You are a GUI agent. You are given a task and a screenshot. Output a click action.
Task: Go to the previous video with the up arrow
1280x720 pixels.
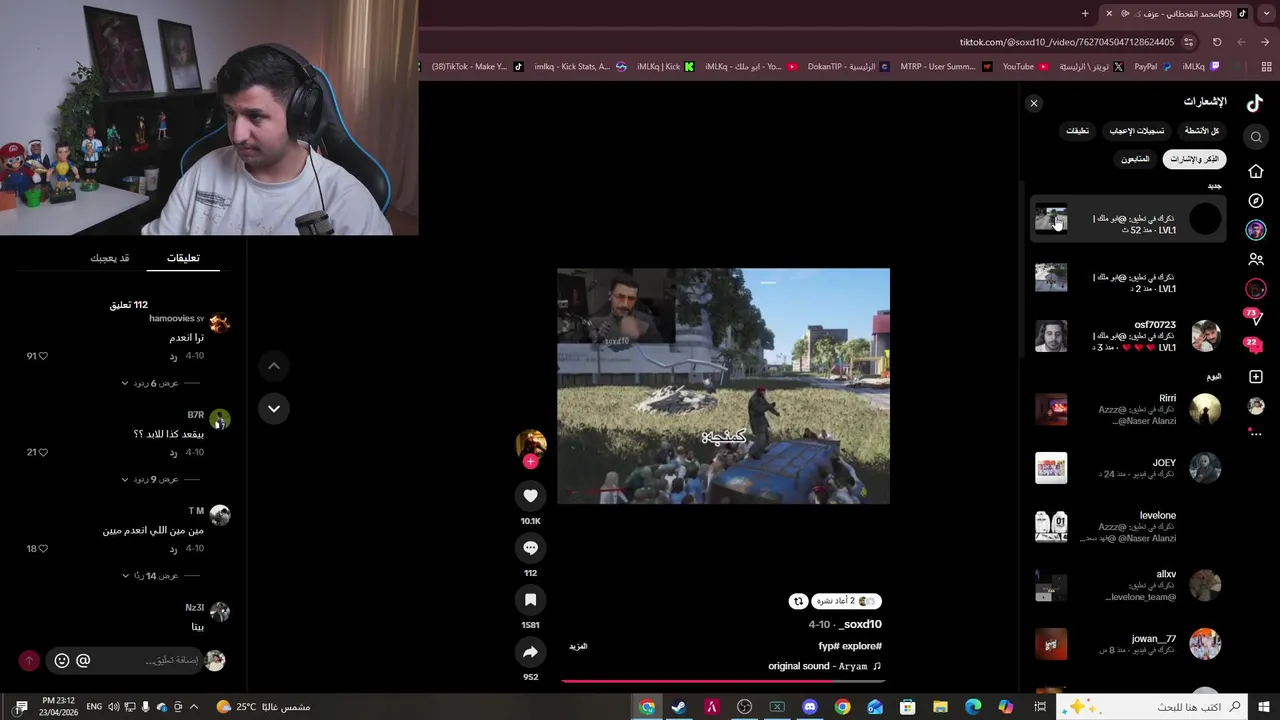[273, 366]
